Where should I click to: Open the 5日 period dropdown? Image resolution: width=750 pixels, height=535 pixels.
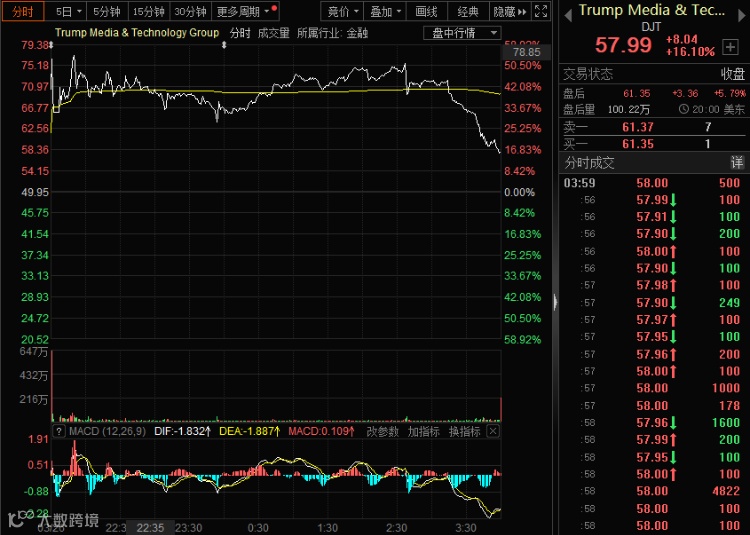68,11
